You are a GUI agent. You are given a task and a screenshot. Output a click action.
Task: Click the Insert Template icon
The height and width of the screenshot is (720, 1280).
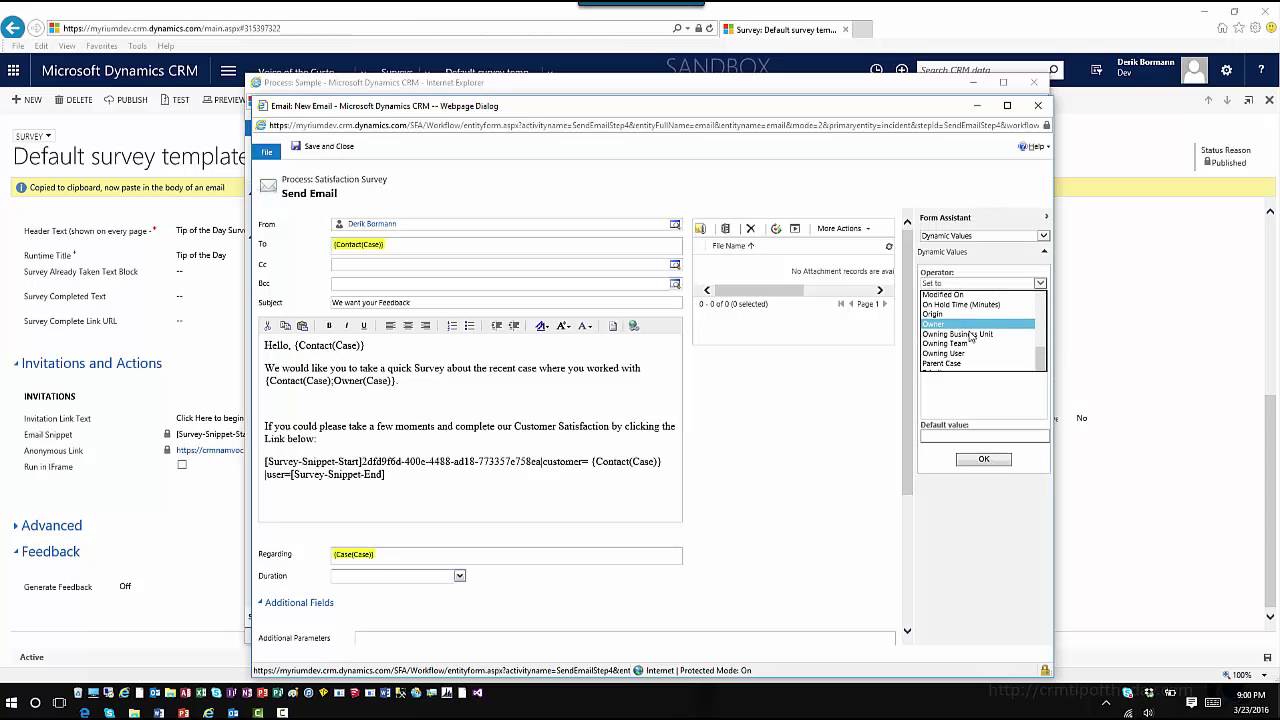pyautogui.click(x=613, y=326)
